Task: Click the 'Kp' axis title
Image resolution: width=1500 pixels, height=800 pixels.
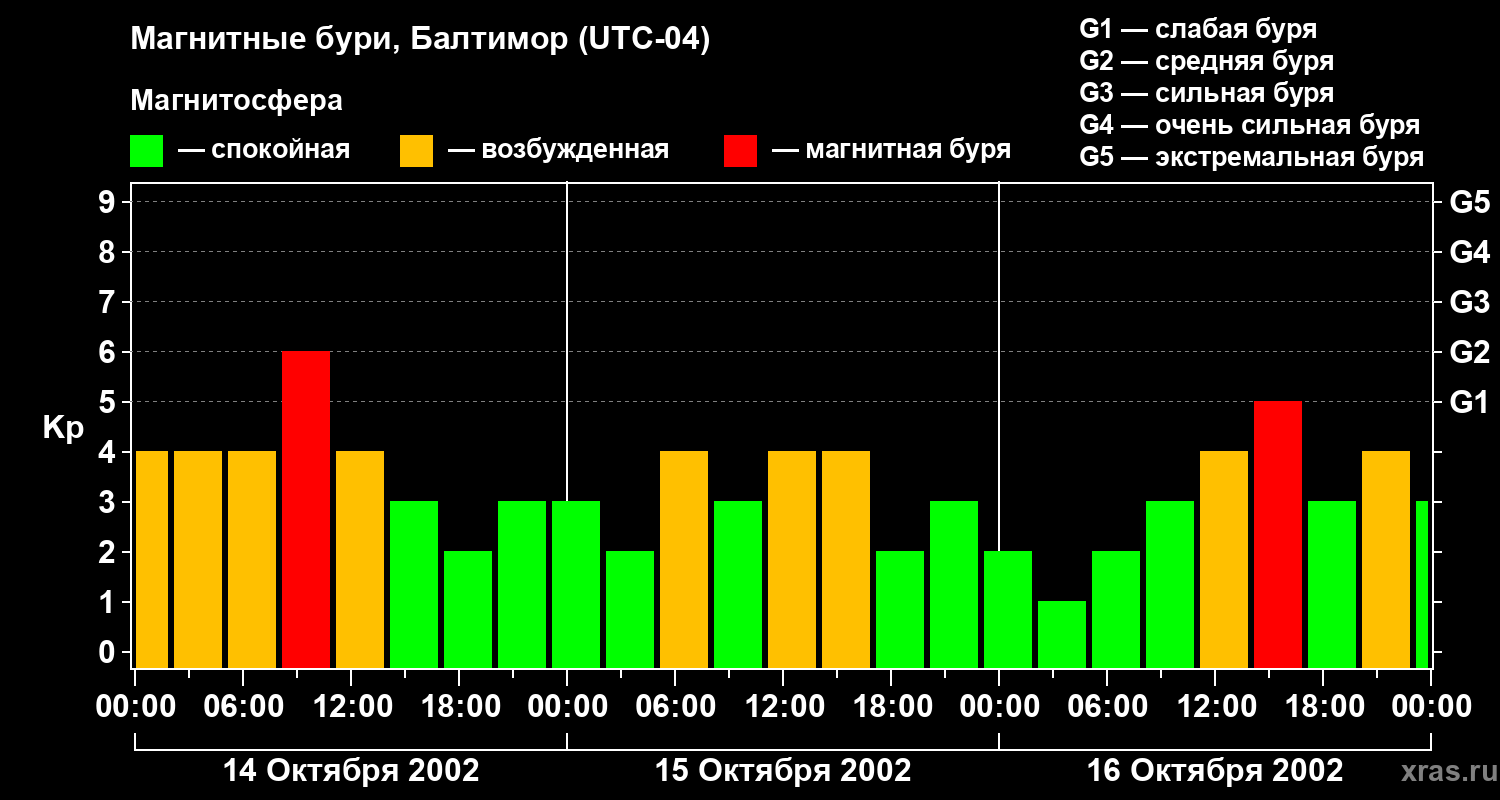Action: (x=64, y=429)
